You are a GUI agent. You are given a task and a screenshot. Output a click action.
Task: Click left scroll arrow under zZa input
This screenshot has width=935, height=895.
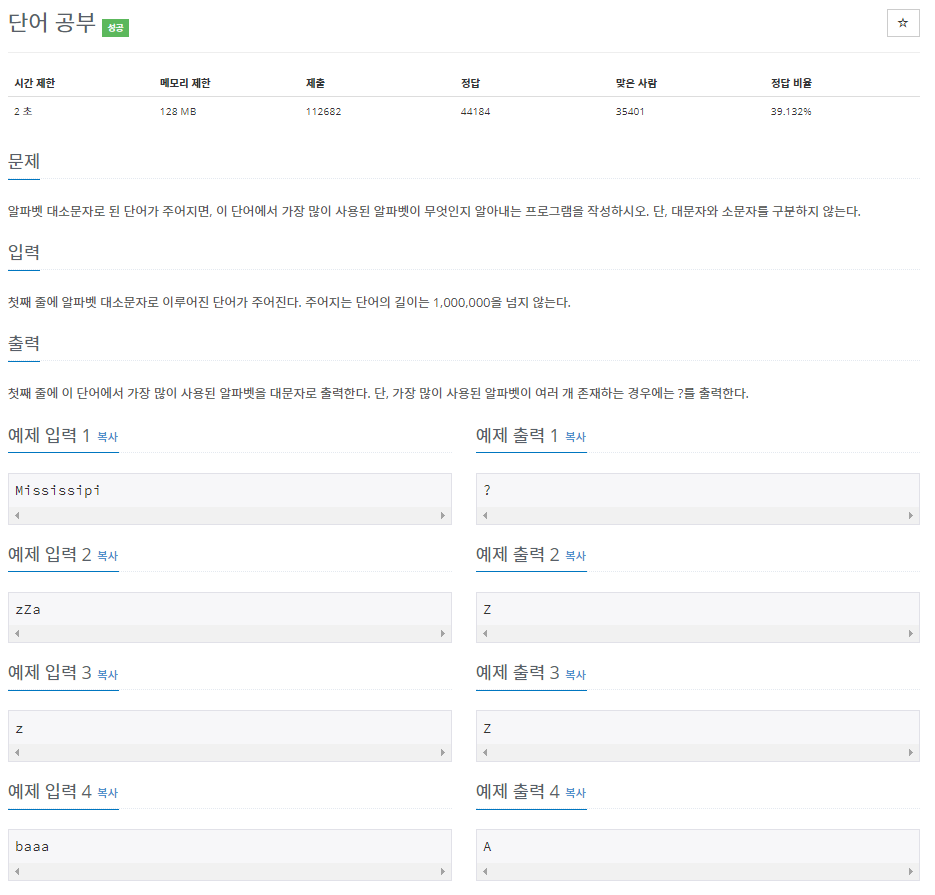point(17,633)
